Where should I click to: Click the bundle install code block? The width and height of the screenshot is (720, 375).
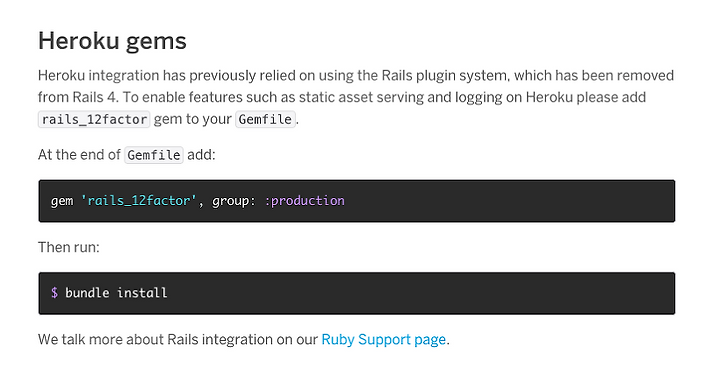tap(357, 293)
